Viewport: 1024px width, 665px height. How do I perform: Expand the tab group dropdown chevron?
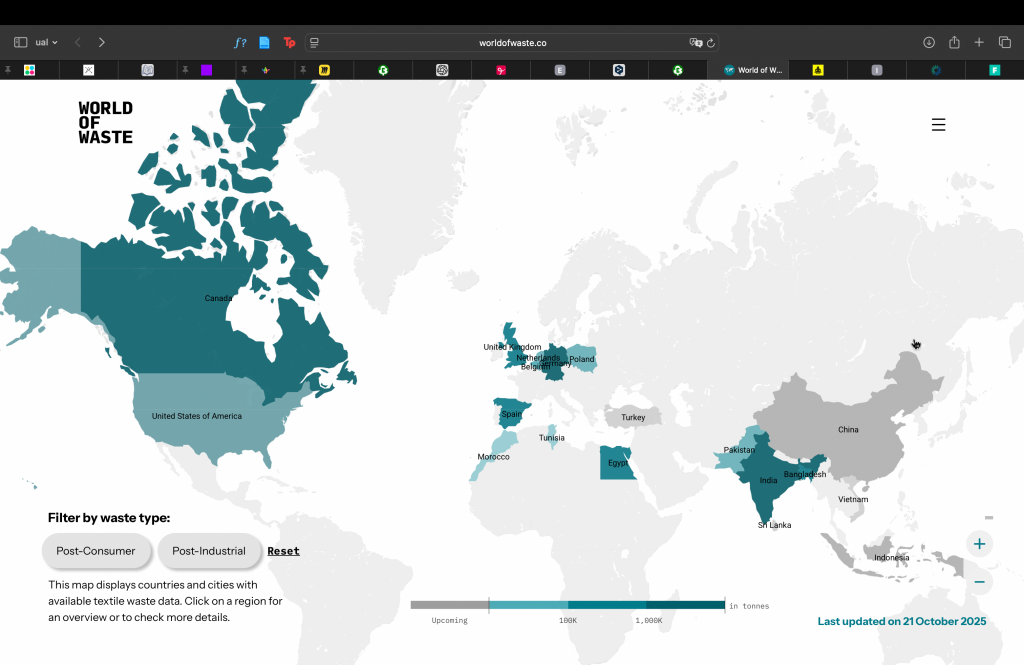point(54,43)
